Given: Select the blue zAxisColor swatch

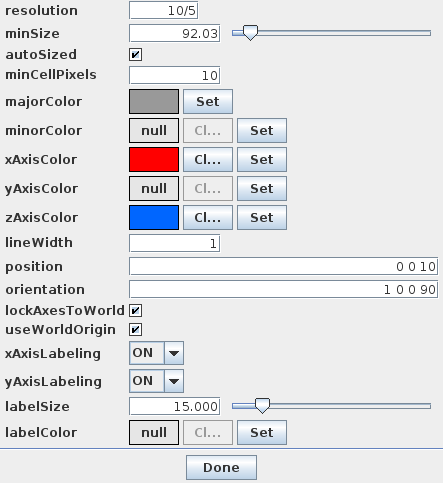Looking at the screenshot, I should click(x=154, y=217).
